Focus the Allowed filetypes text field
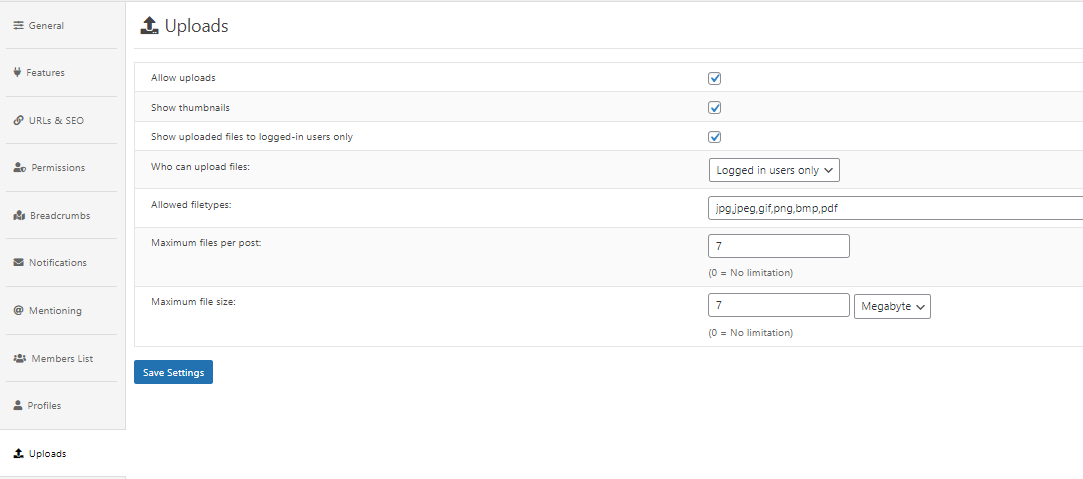This screenshot has width=1083, height=479. coord(895,208)
